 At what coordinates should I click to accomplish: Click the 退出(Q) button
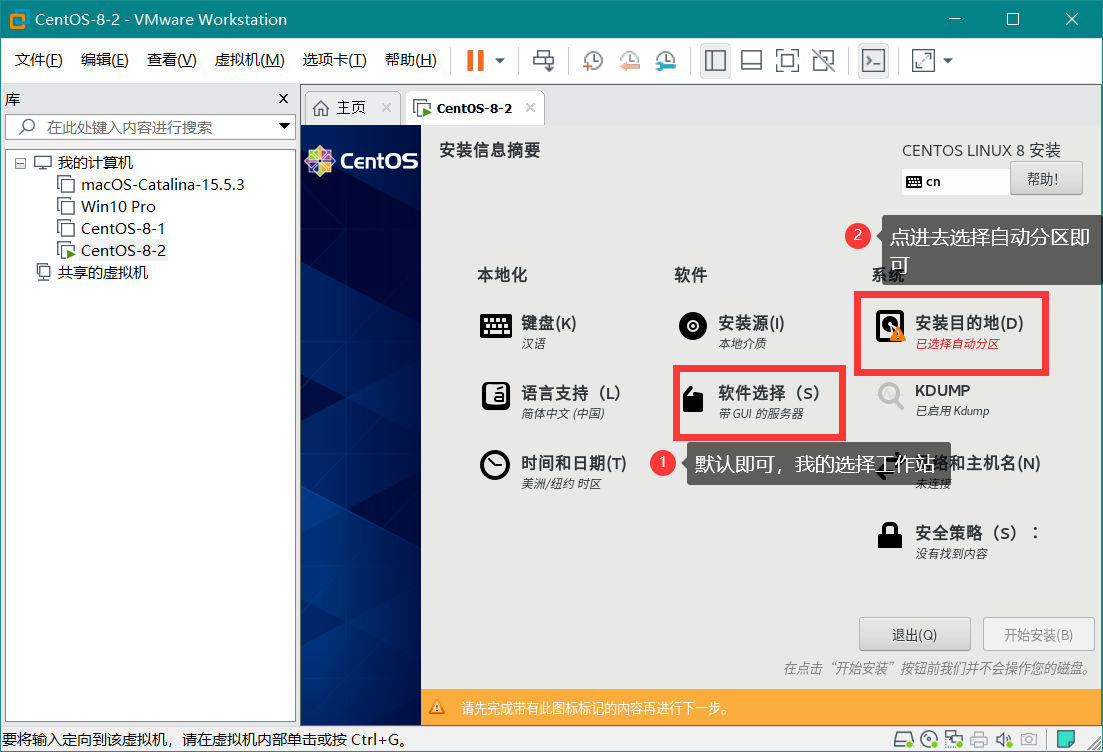click(x=914, y=635)
